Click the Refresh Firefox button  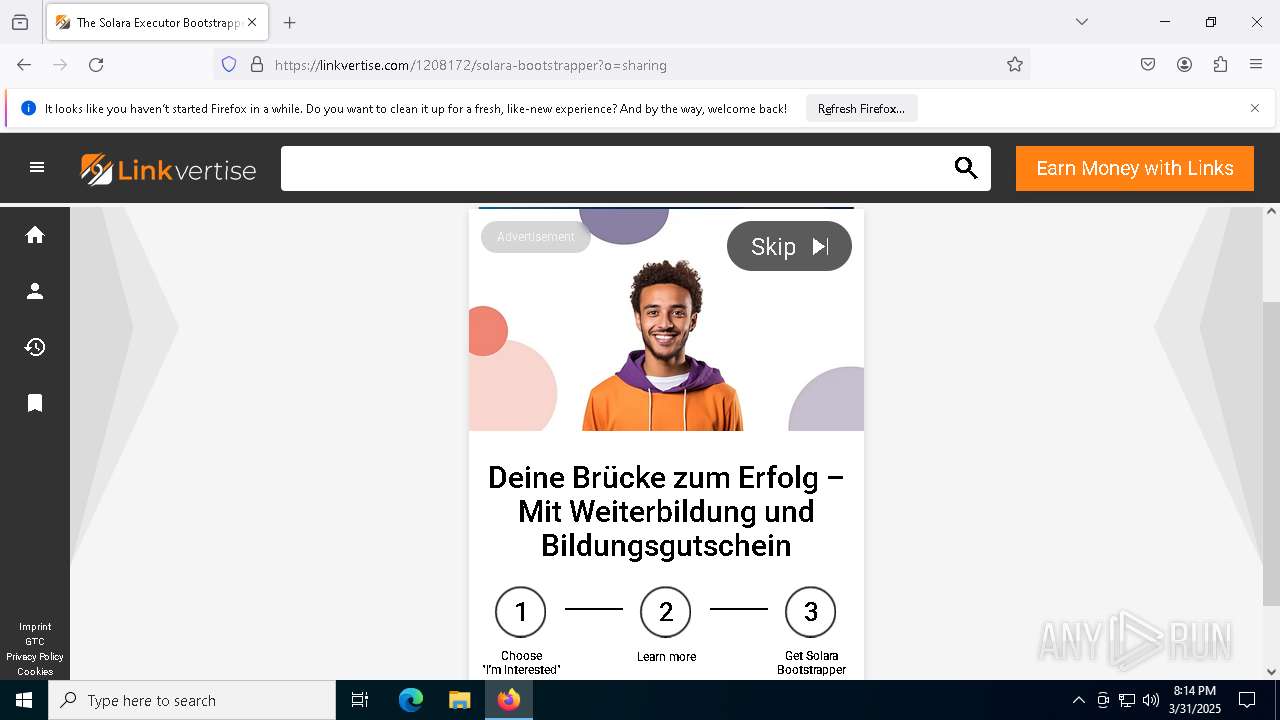coord(861,109)
